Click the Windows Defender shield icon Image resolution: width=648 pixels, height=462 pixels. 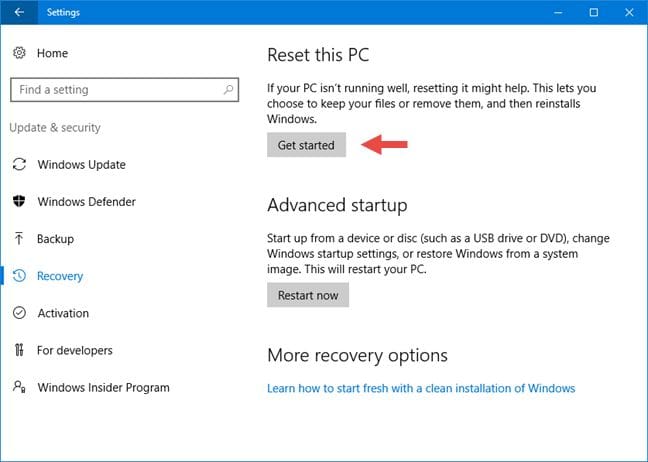click(x=19, y=201)
